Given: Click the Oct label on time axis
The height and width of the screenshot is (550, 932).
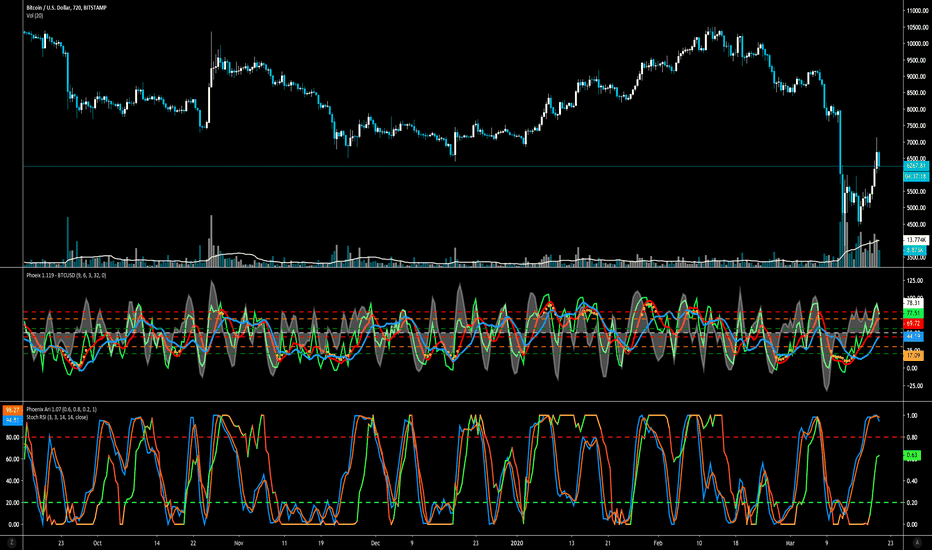Looking at the screenshot, I should [97, 543].
